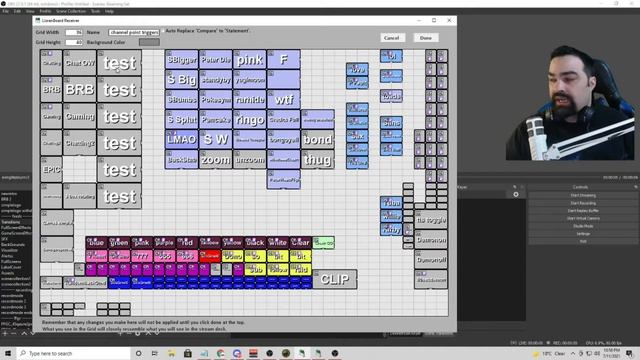The height and width of the screenshot is (360, 640).
Task: Click the deck Name text field
Action: 134,32
